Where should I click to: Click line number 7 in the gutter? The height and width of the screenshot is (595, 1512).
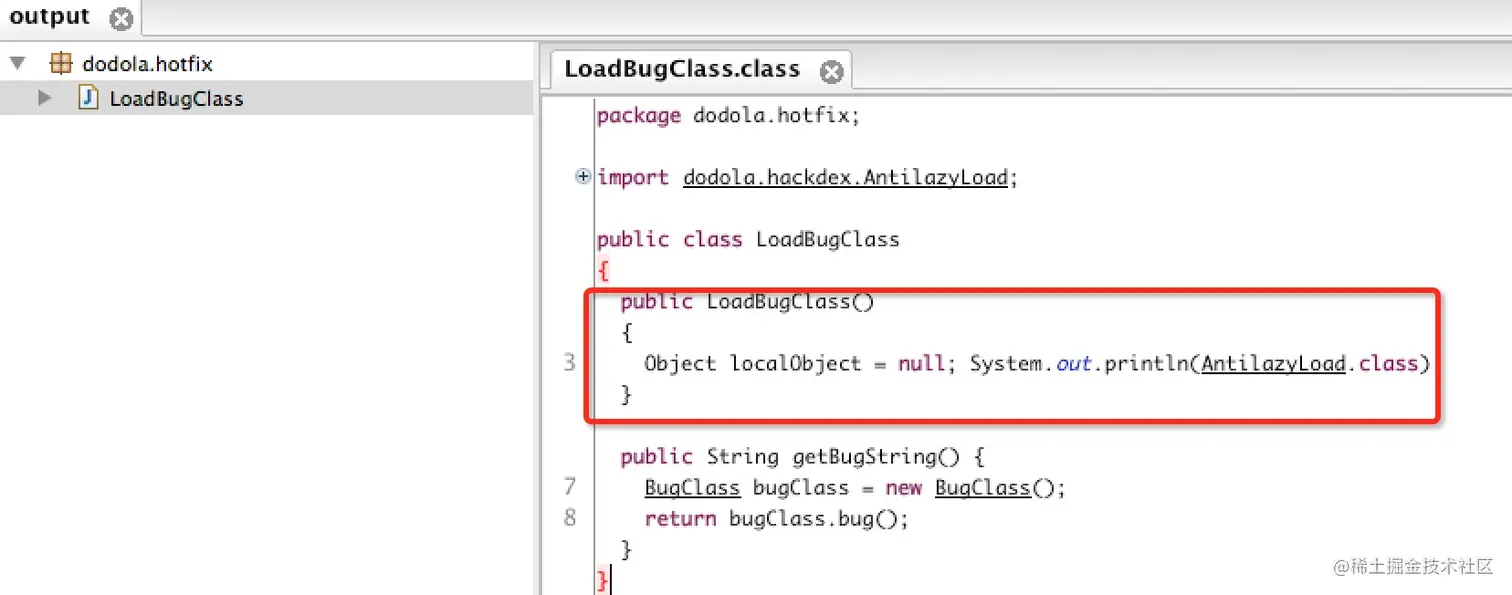569,487
